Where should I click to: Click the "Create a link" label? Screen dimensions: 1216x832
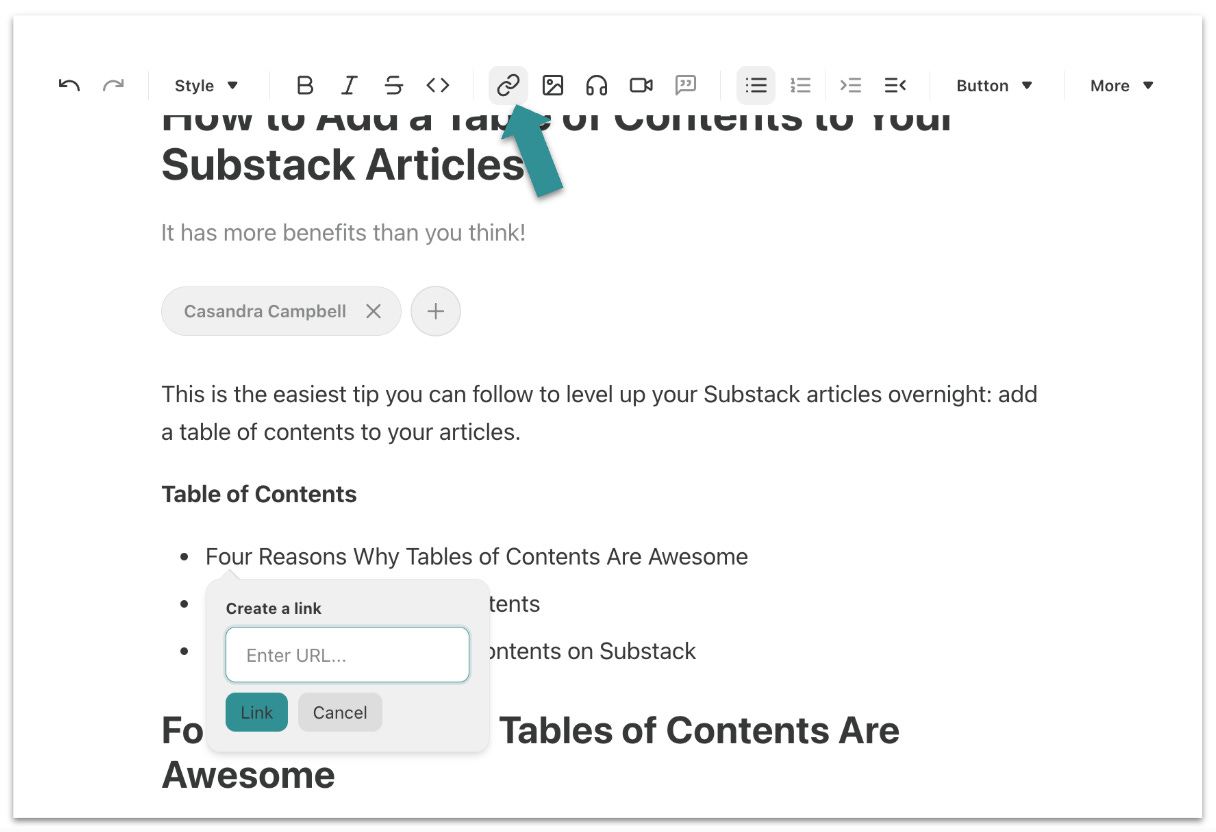(x=274, y=608)
